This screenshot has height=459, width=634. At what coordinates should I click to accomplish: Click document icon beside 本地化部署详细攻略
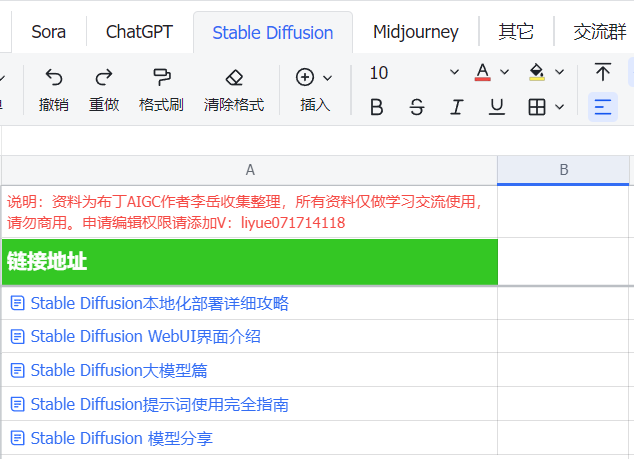point(17,303)
